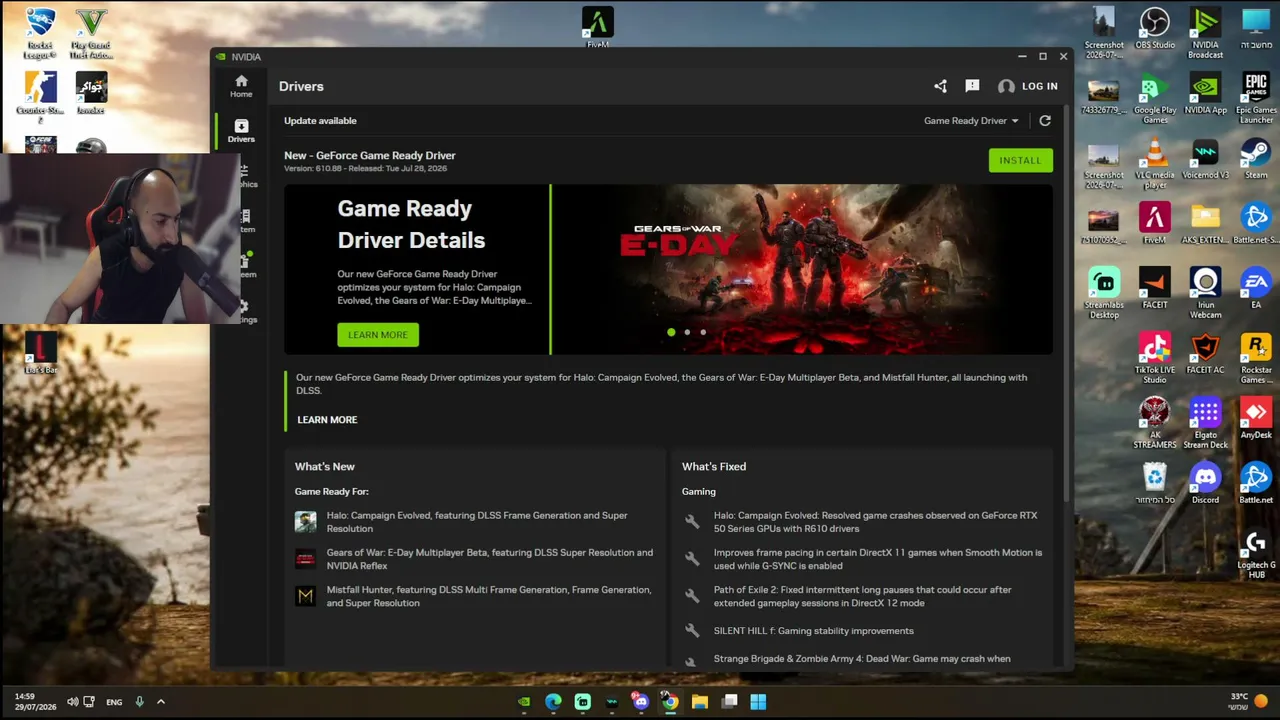Click the Smooth Motion frame pacing fix entry
1280x720 pixels.
(x=877, y=559)
